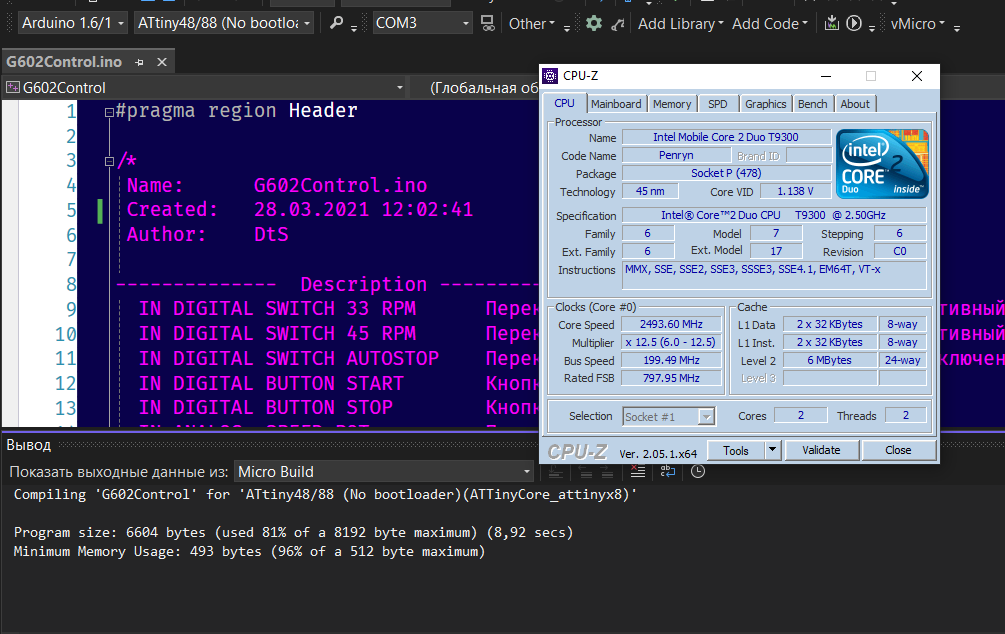Viewport: 1005px width, 634px height.
Task: Switch to the Mainboard tab in CPU-Z
Action: pos(616,104)
